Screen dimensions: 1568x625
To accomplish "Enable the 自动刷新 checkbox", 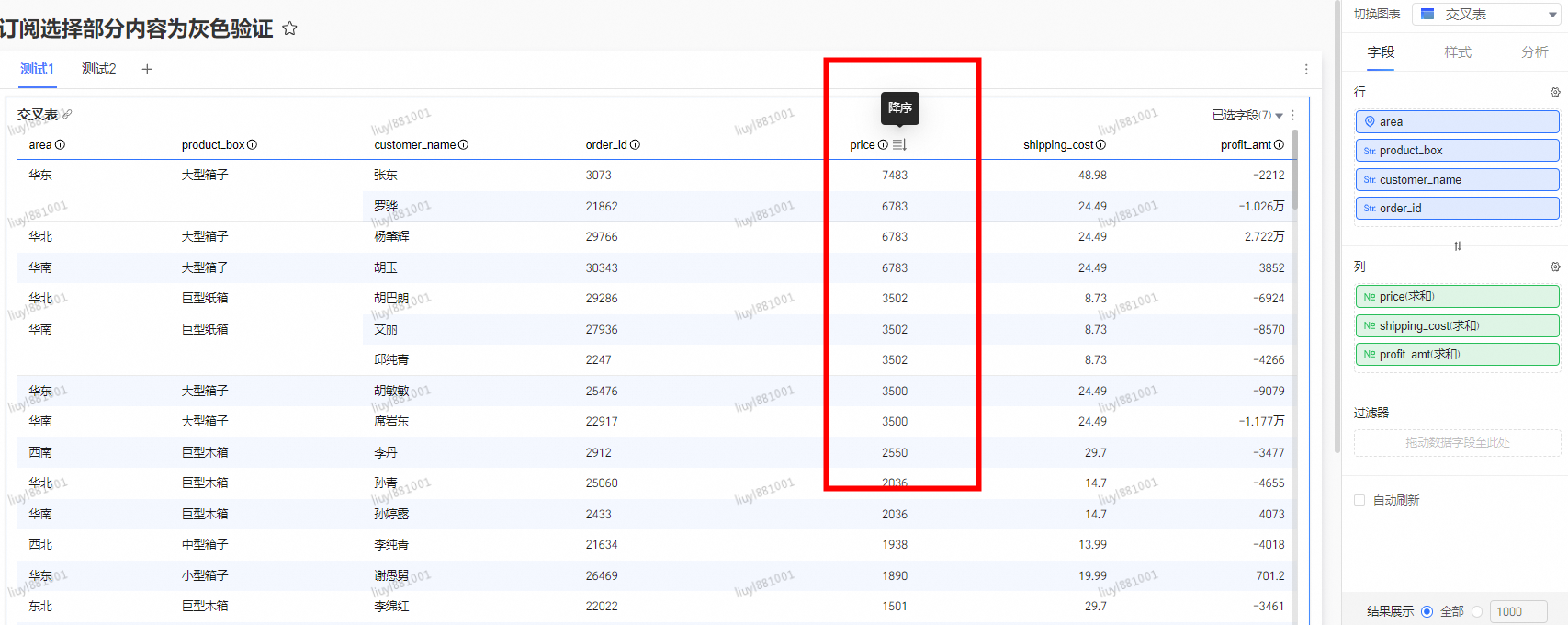I will [1359, 500].
